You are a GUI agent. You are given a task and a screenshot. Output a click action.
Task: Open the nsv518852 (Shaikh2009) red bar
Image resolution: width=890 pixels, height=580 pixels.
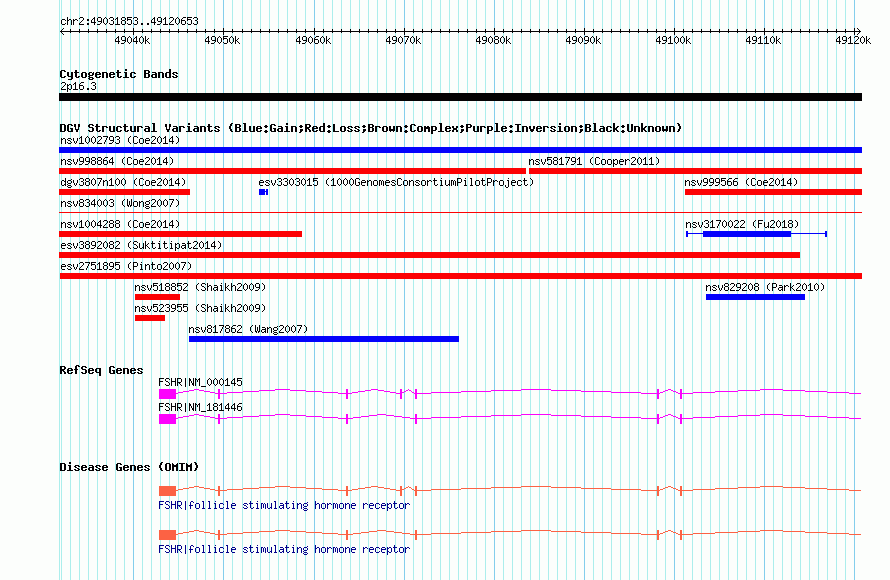coord(157,297)
